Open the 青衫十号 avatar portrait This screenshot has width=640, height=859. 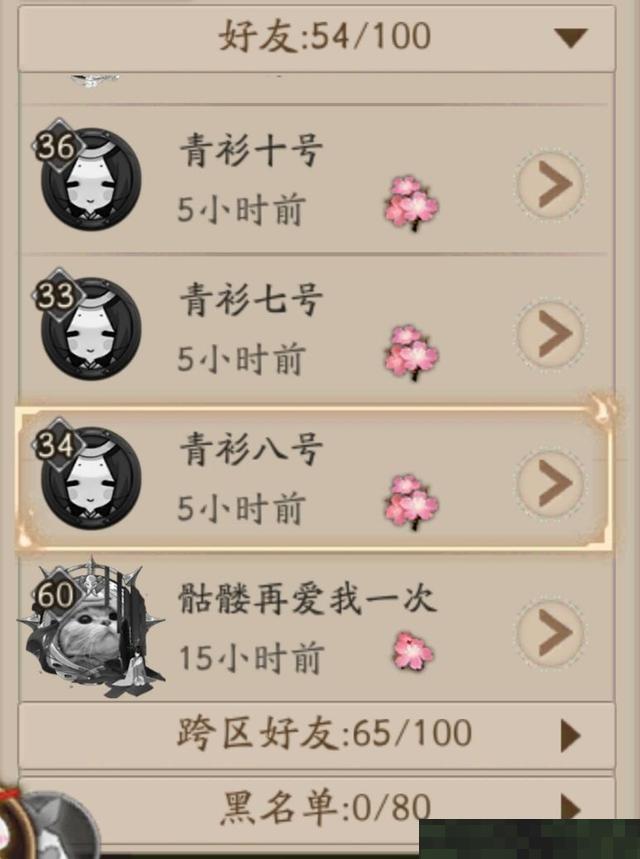coord(91,179)
